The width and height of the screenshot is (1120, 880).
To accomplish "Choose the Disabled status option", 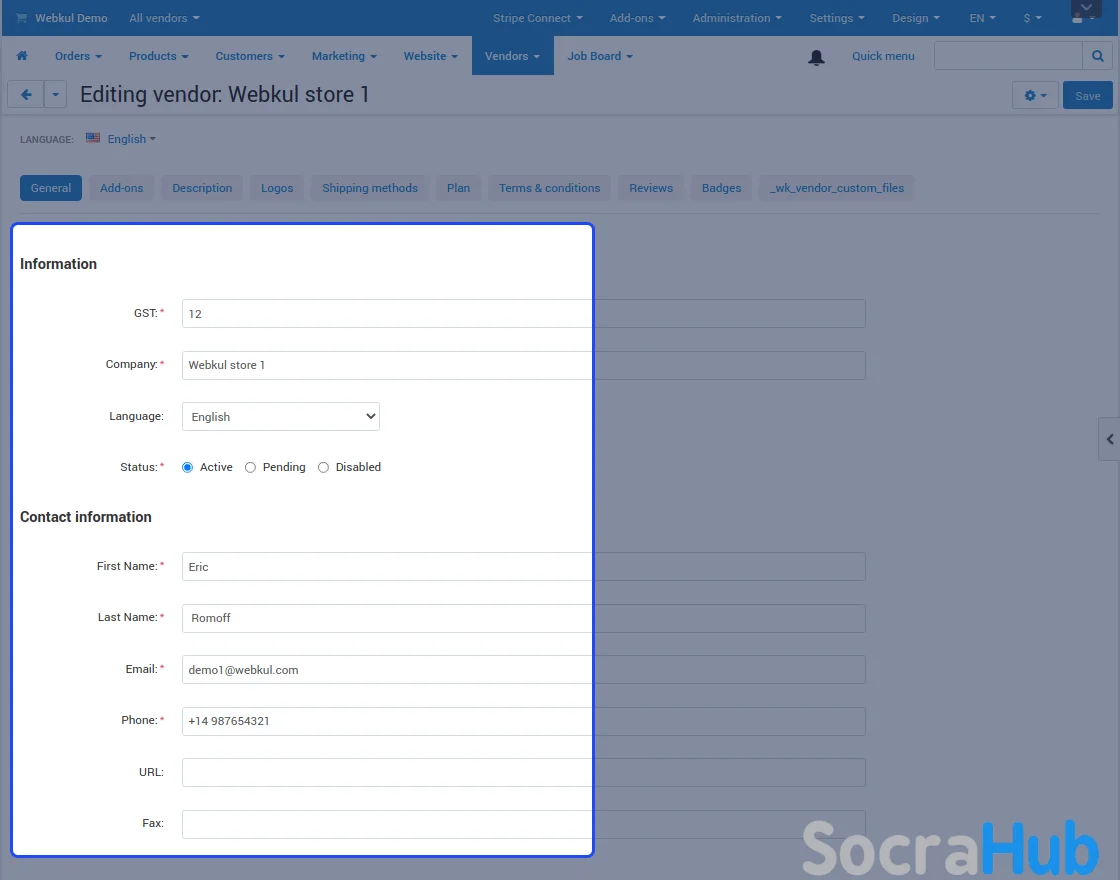I will [323, 467].
